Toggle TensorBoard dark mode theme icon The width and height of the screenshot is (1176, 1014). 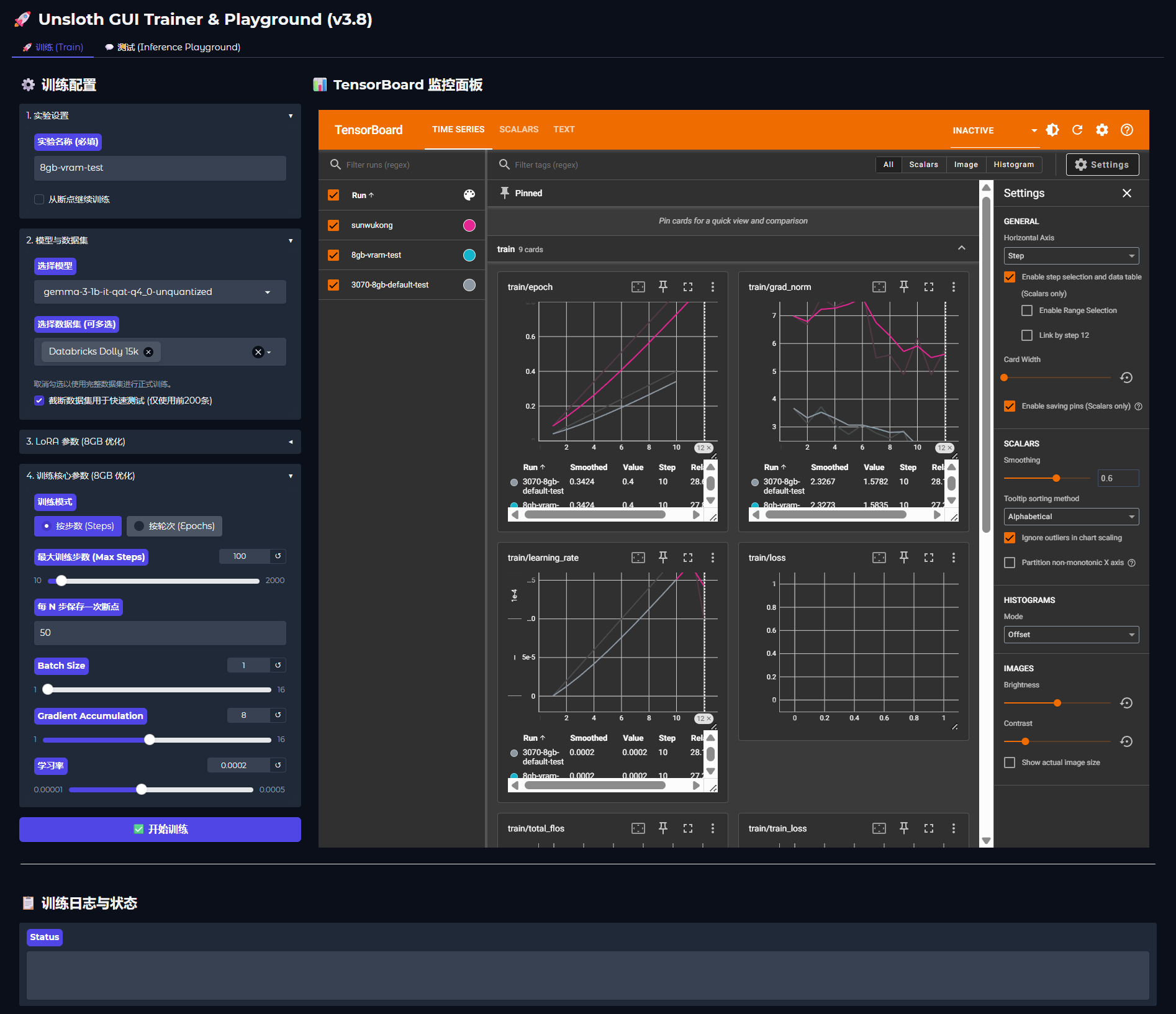(x=1052, y=130)
